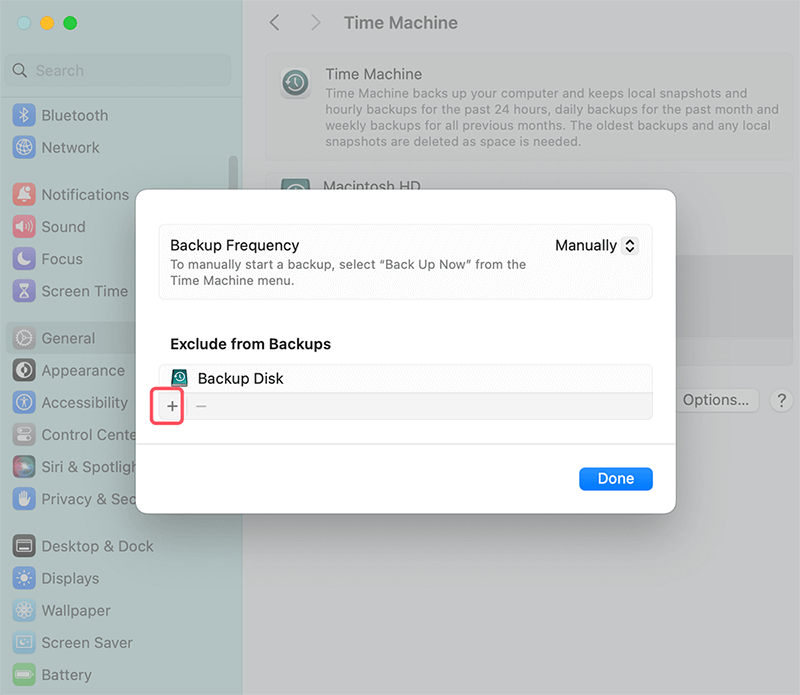
Task: Add an item to Exclude from Backups
Action: [x=171, y=406]
